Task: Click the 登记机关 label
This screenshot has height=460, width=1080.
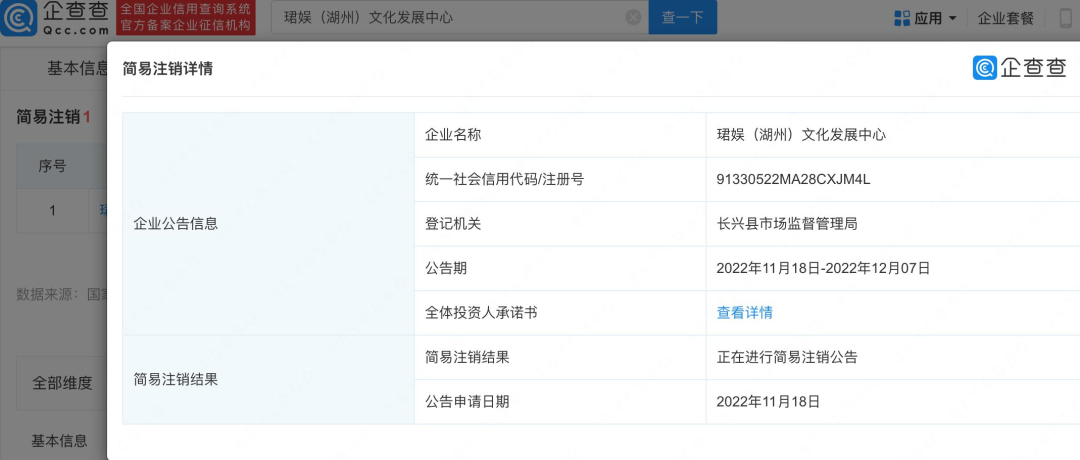Action: click(x=453, y=224)
